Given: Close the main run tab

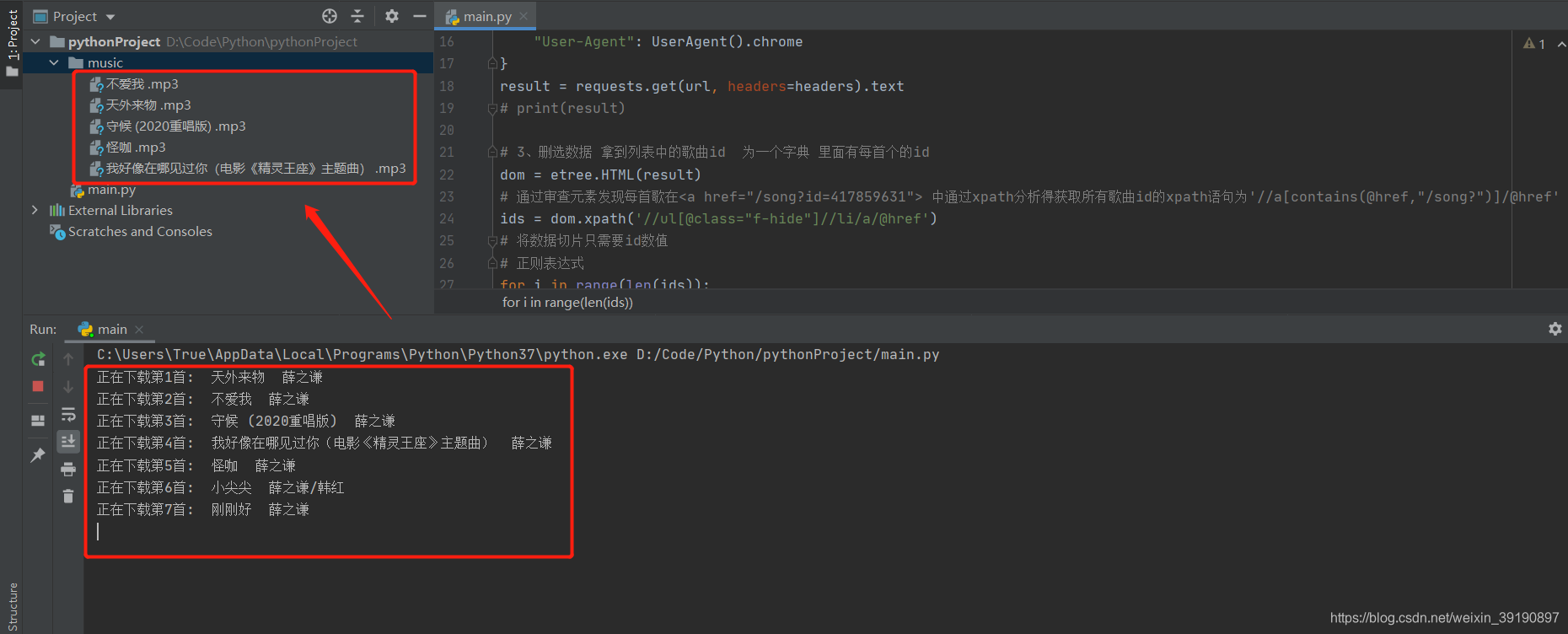Looking at the screenshot, I should 139,329.
